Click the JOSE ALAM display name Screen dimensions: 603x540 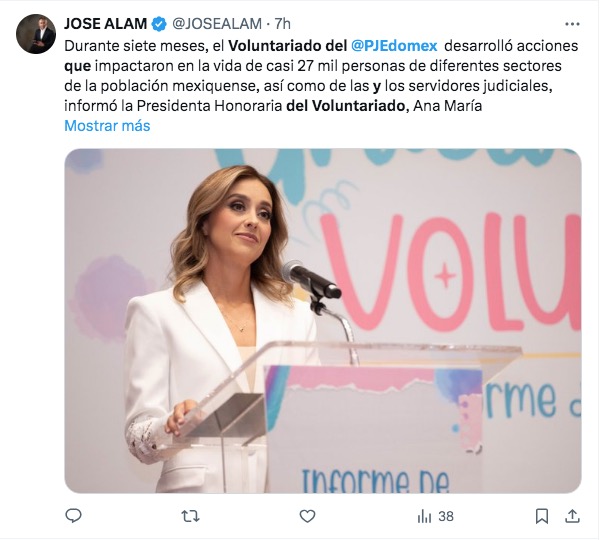tap(106, 24)
